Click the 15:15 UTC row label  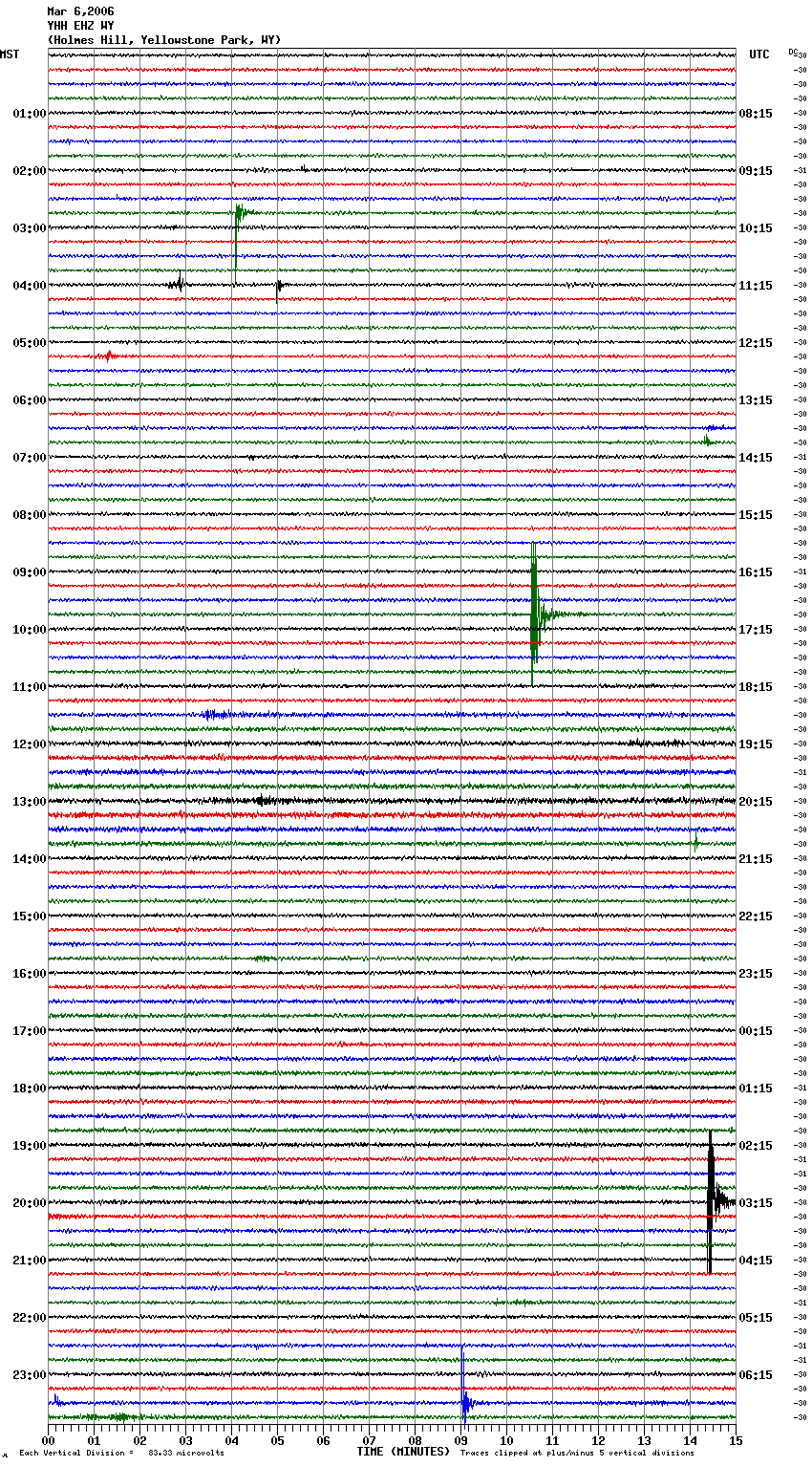pyautogui.click(x=756, y=515)
